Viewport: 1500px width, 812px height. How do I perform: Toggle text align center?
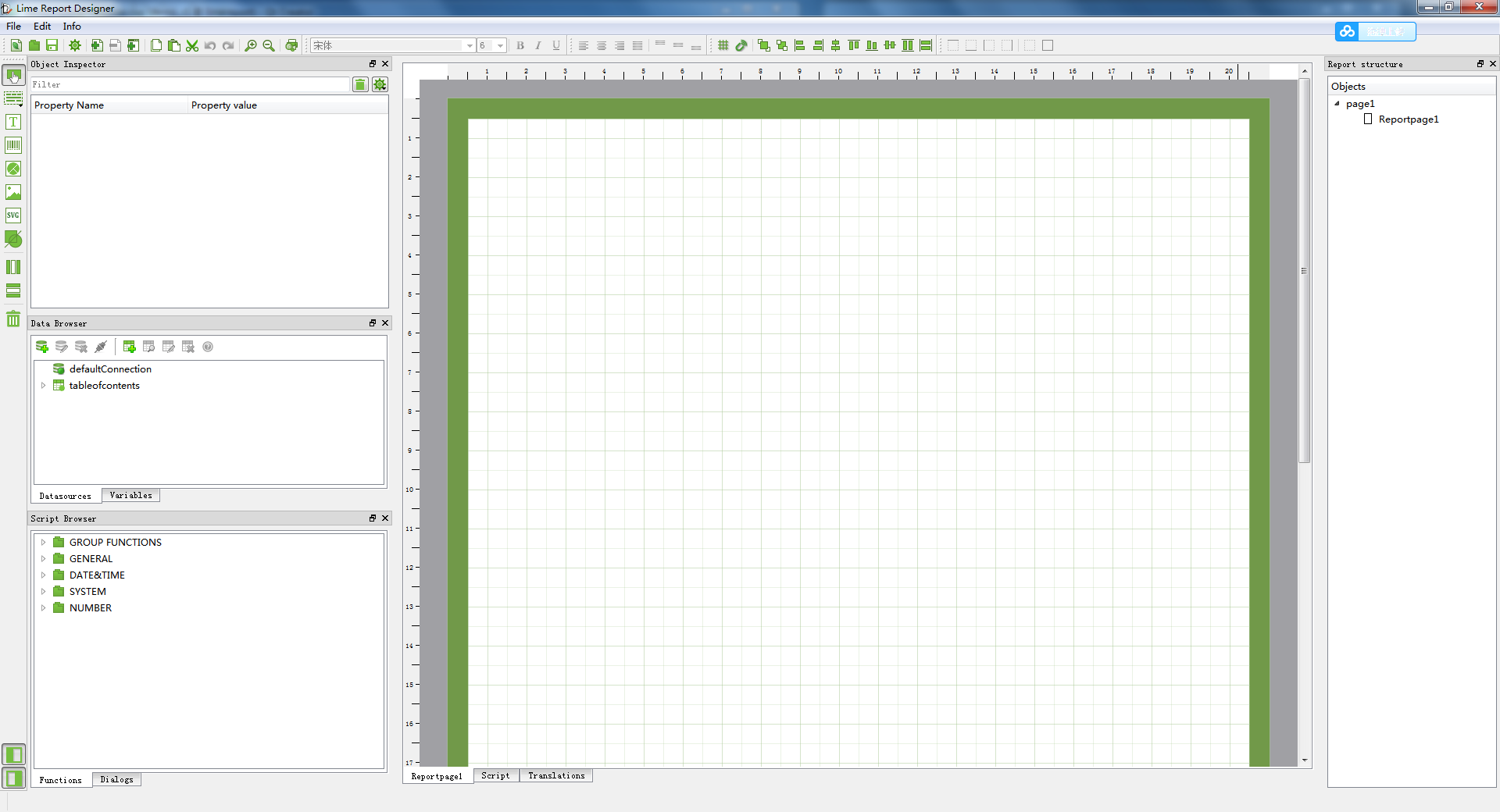pos(602,45)
